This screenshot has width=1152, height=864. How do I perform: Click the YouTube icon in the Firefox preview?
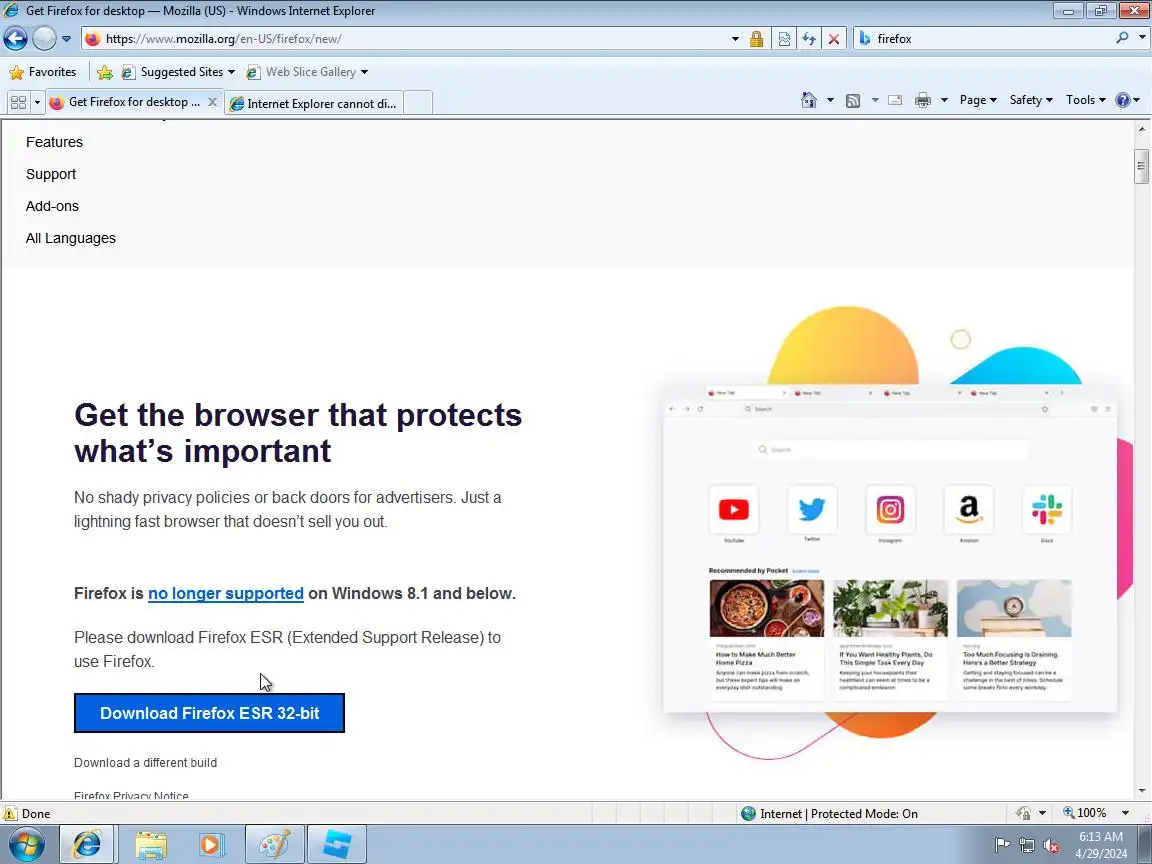point(733,509)
